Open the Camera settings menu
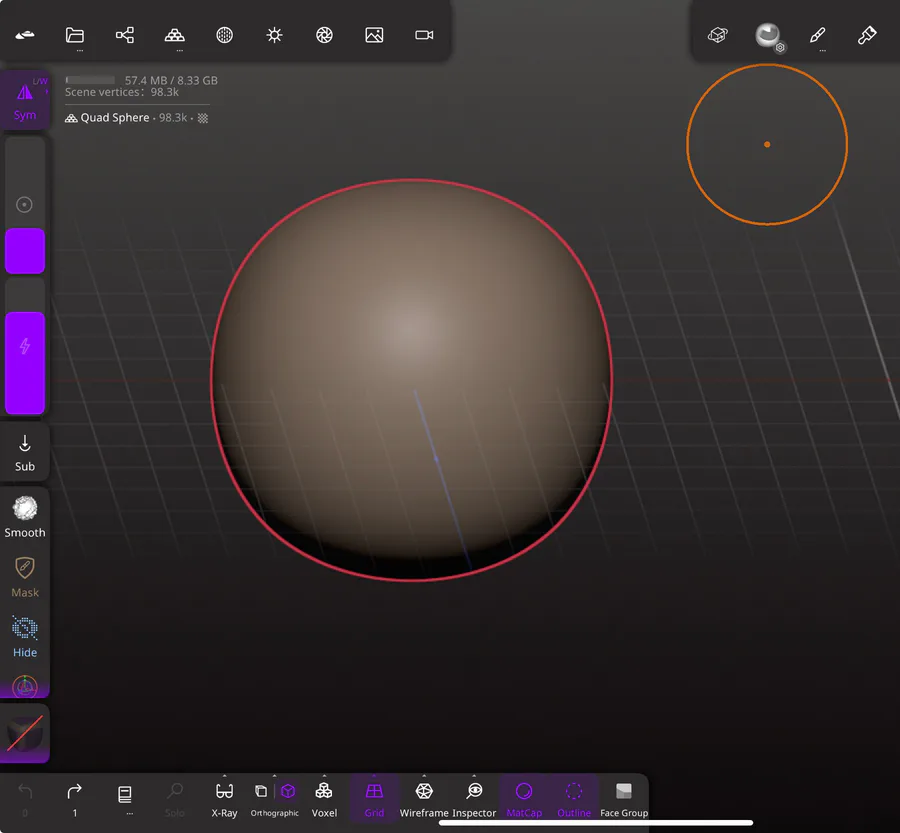This screenshot has height=833, width=900. point(424,35)
